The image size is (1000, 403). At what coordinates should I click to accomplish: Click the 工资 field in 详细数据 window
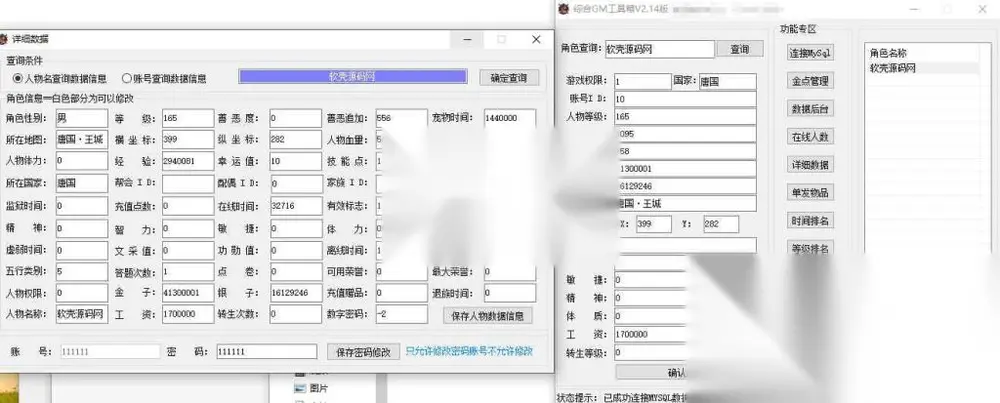coord(188,314)
